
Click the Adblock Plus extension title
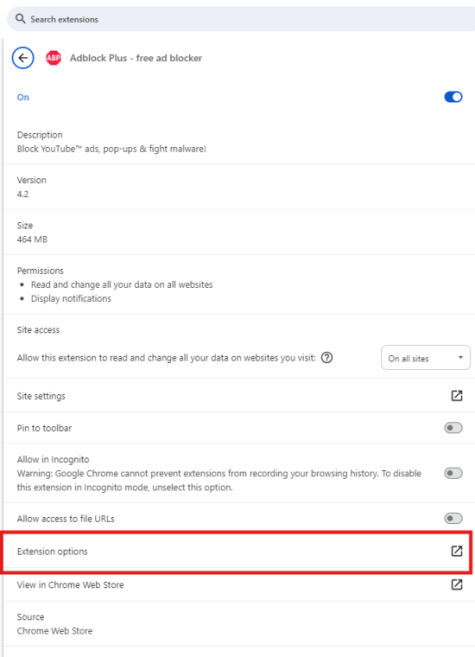pos(136,58)
